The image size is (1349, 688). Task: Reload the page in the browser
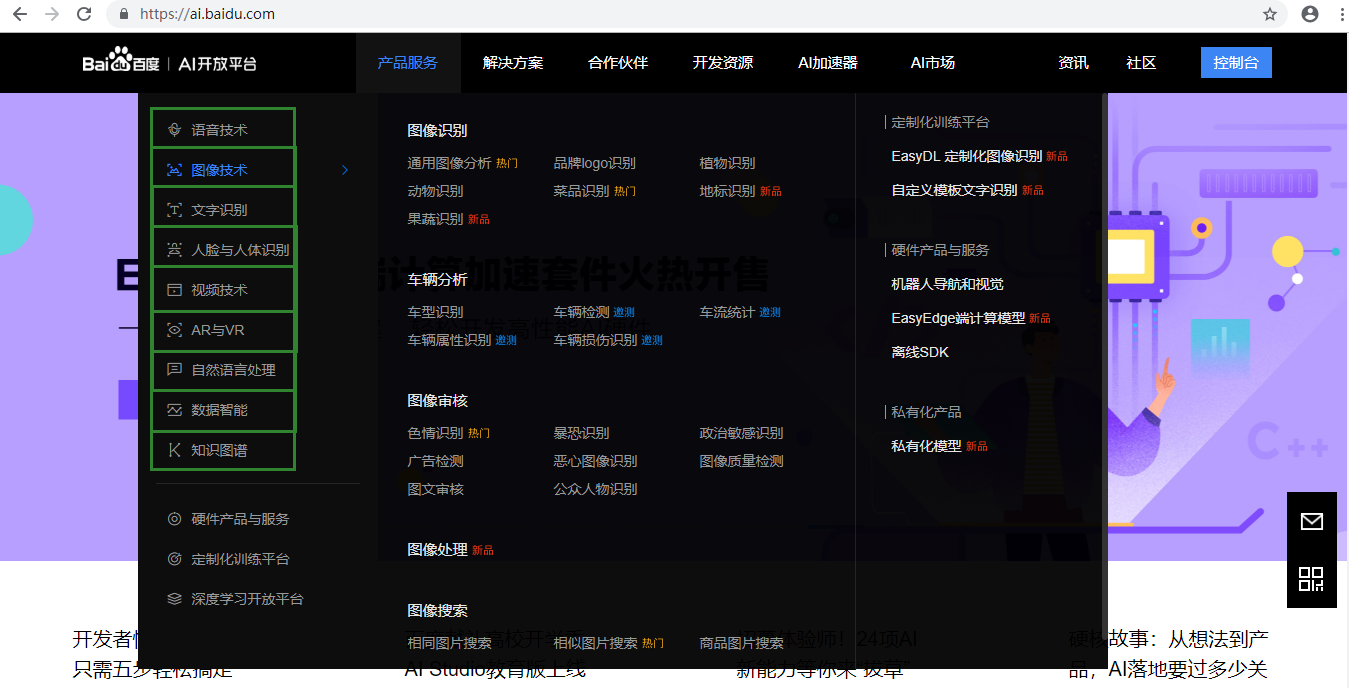(x=84, y=14)
